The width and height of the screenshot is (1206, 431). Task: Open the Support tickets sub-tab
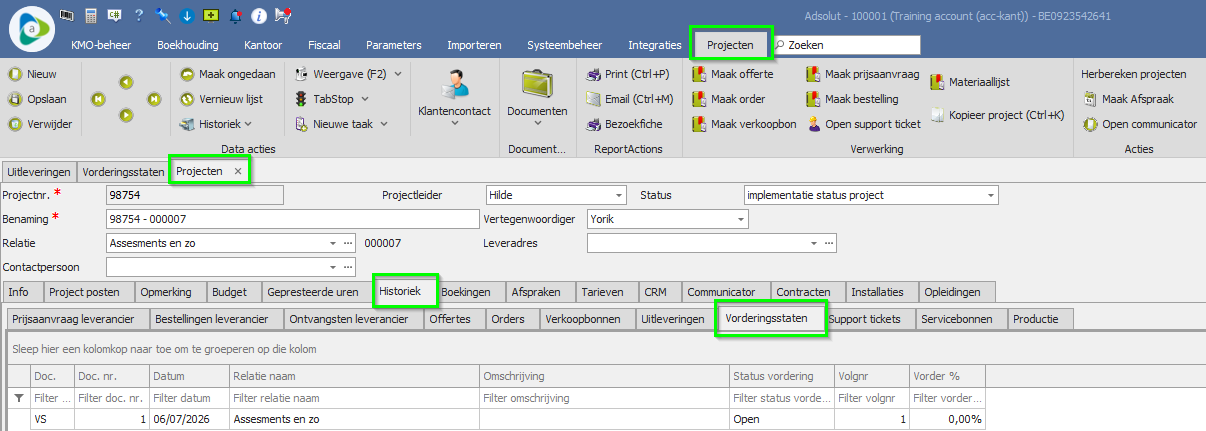coord(865,319)
